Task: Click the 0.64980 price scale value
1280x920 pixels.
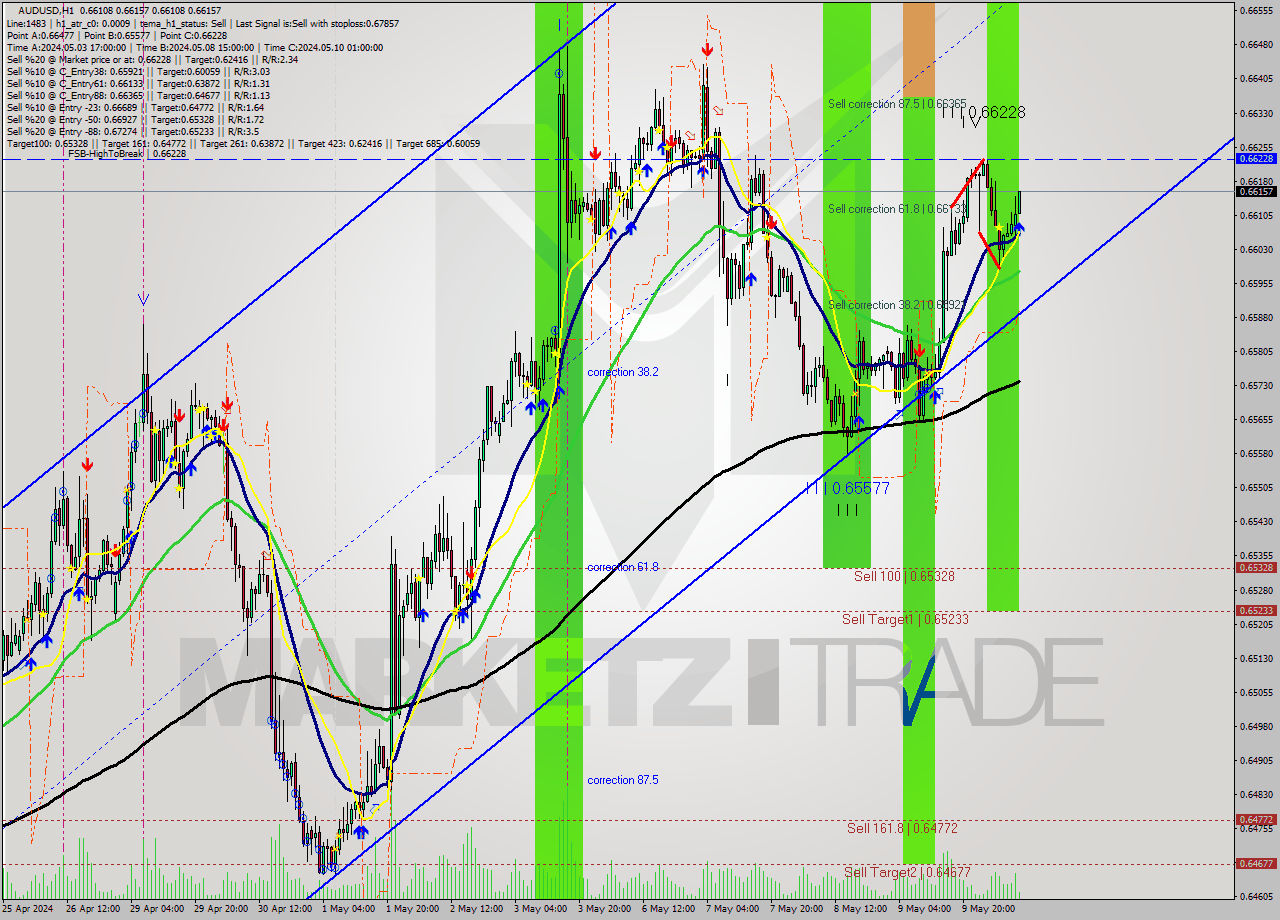Action: [x=1255, y=726]
